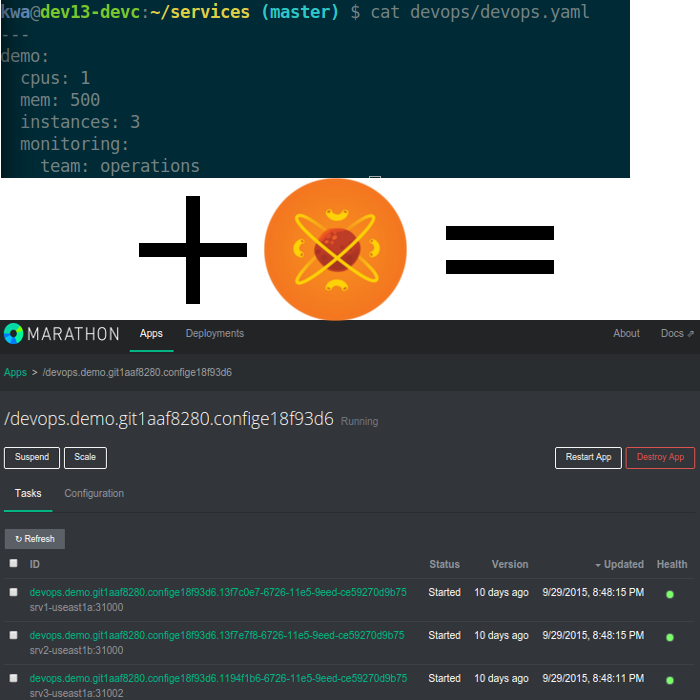Click the green health dot for srv3 task
The height and width of the screenshot is (700, 700).
click(670, 680)
